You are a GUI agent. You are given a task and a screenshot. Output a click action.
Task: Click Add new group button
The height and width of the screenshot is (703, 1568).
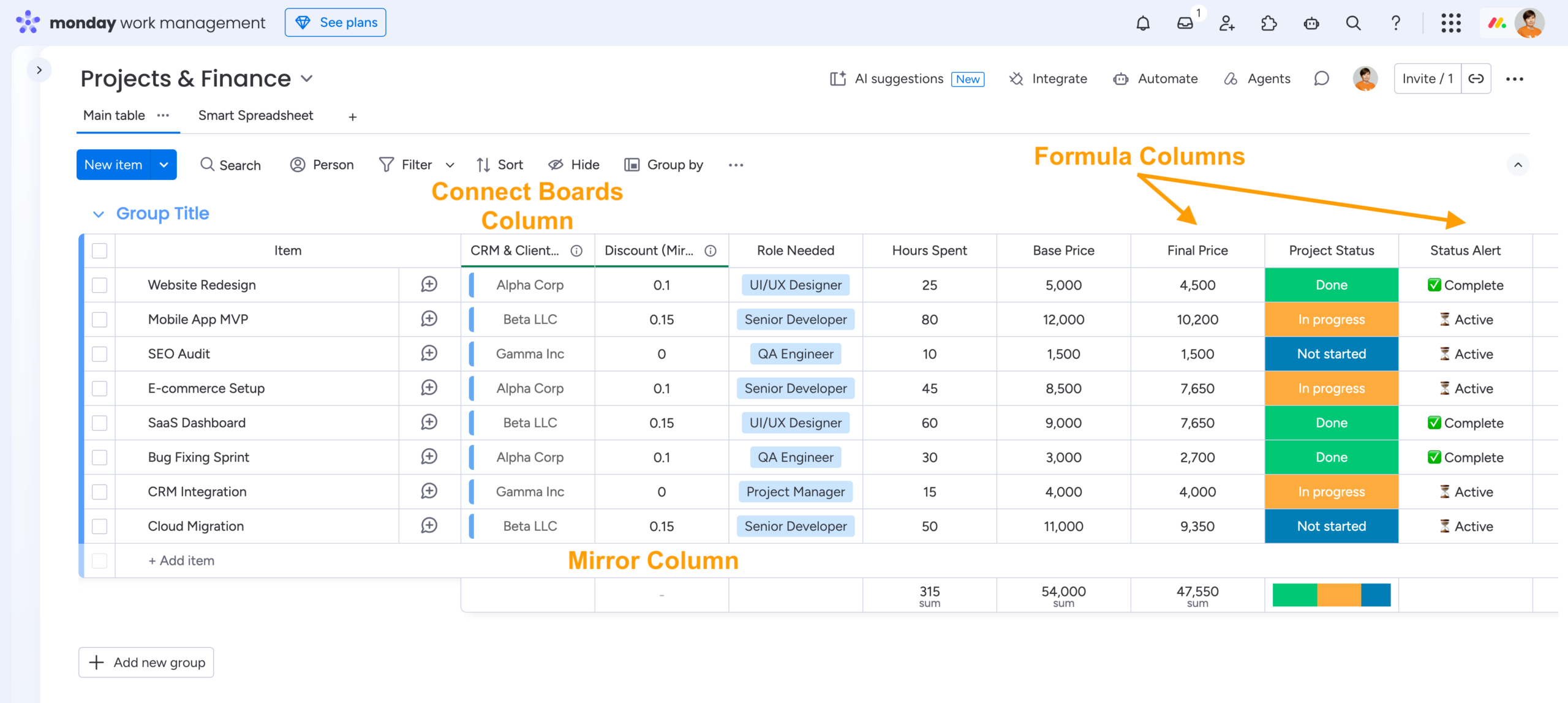(146, 662)
